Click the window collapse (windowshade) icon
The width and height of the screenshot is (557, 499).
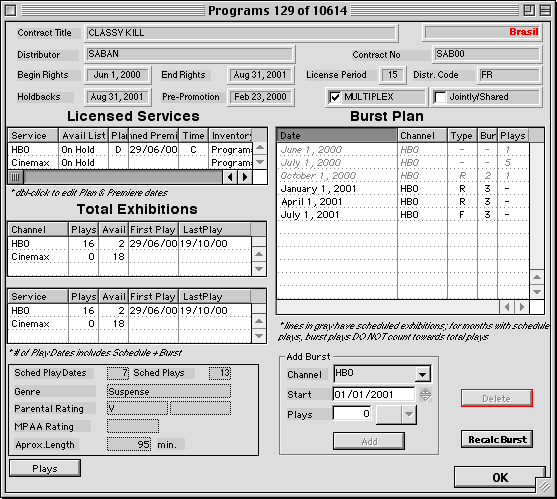(x=545, y=10)
